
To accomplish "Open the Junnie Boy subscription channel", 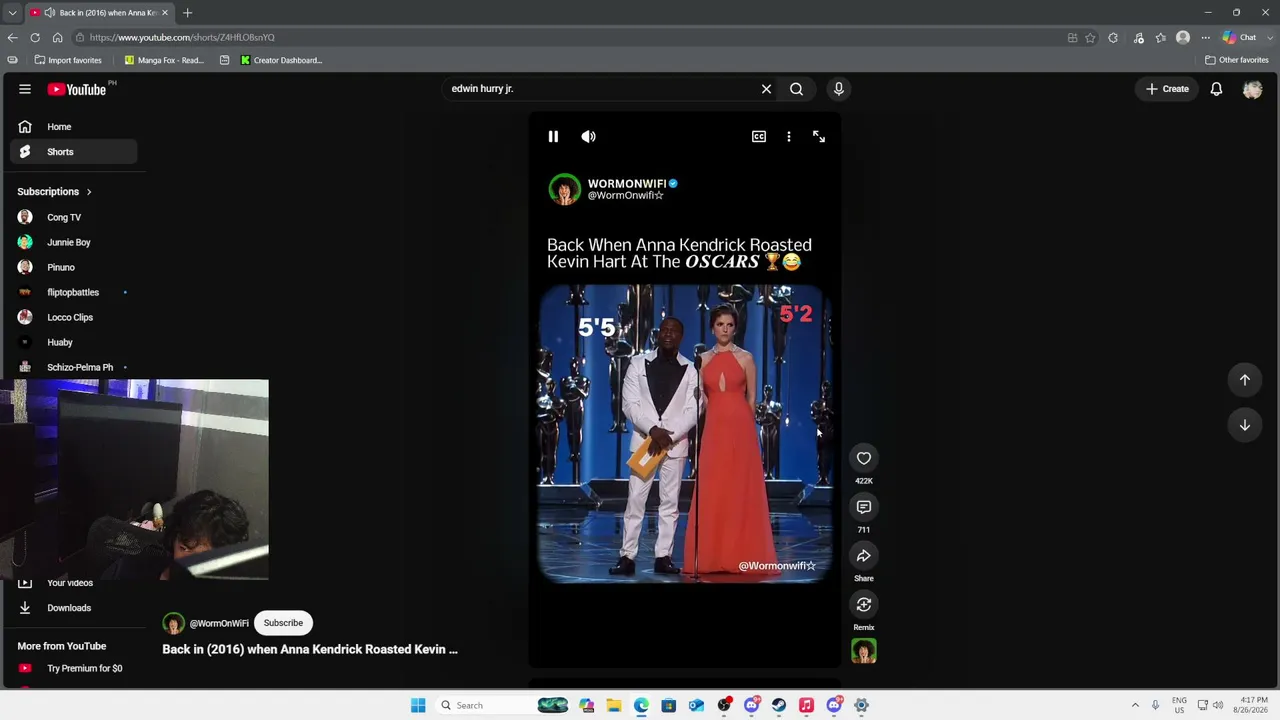I will pyautogui.click(x=74, y=242).
